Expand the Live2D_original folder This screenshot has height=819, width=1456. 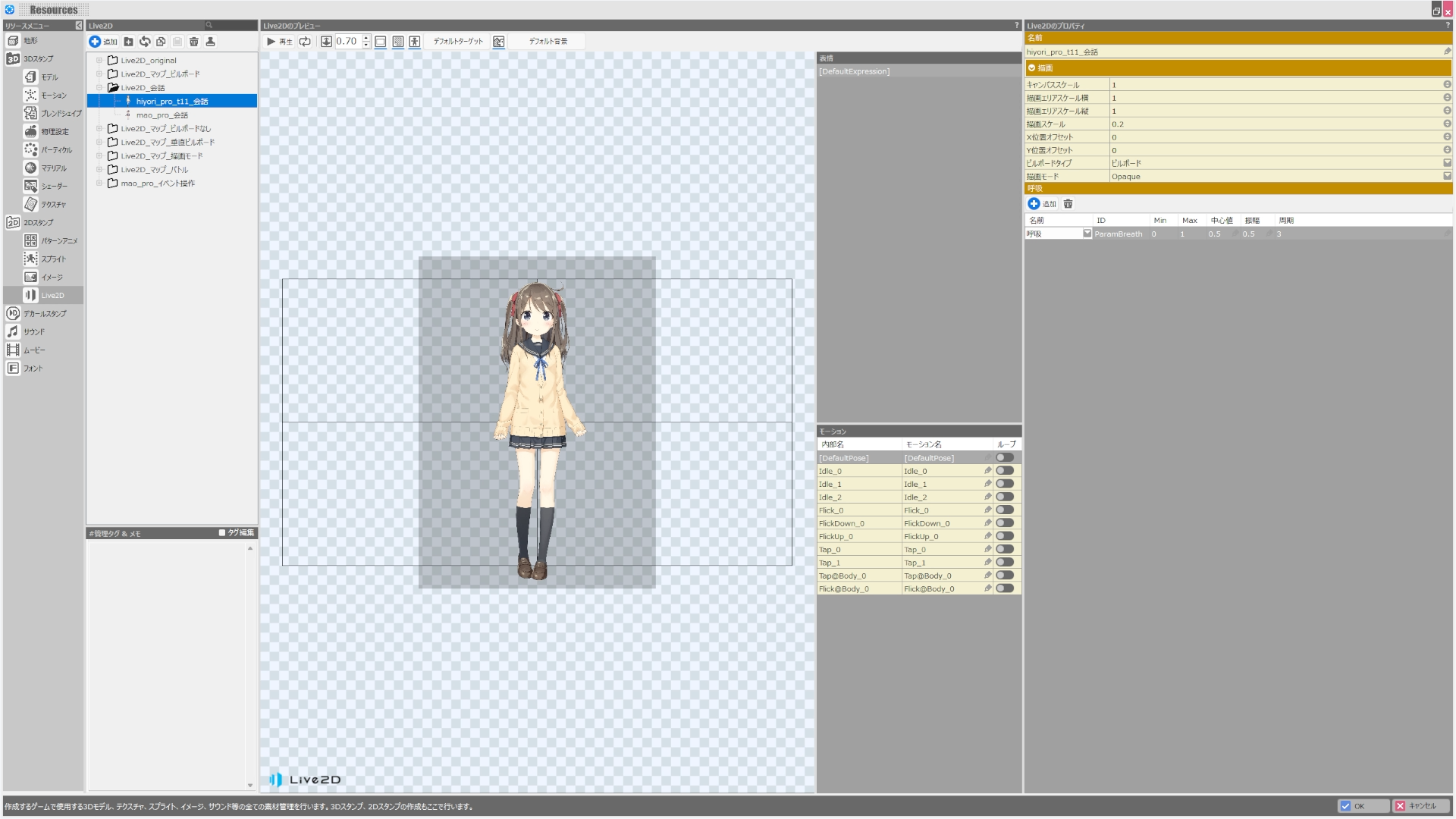(99, 61)
